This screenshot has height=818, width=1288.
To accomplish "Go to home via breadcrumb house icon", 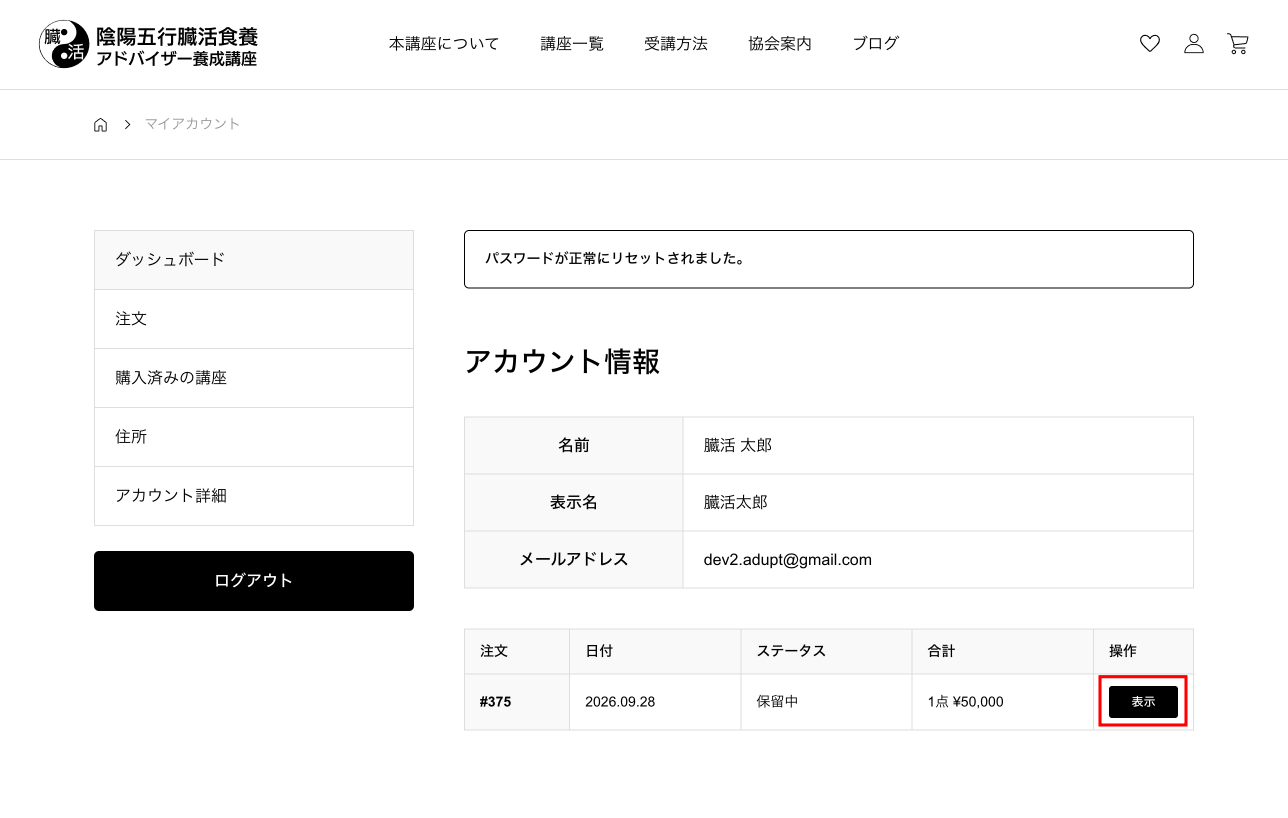I will coord(100,125).
